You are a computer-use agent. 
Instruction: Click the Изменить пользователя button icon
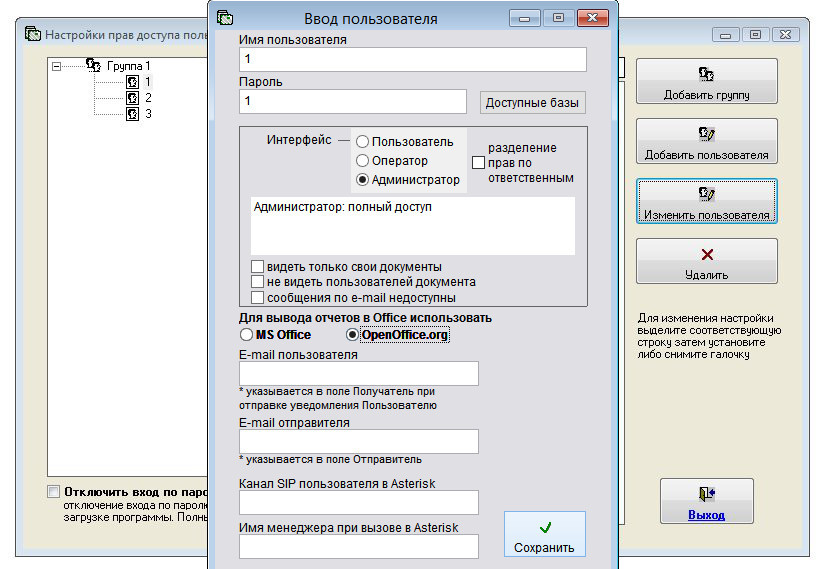[706, 194]
